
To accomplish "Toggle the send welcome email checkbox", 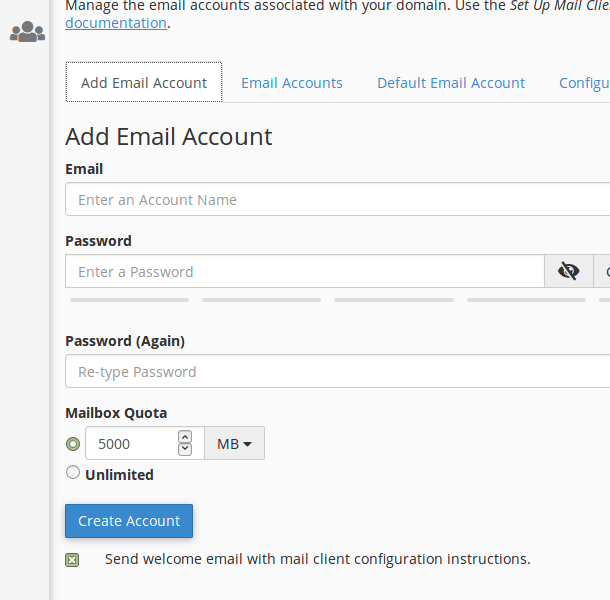I will (x=72, y=560).
